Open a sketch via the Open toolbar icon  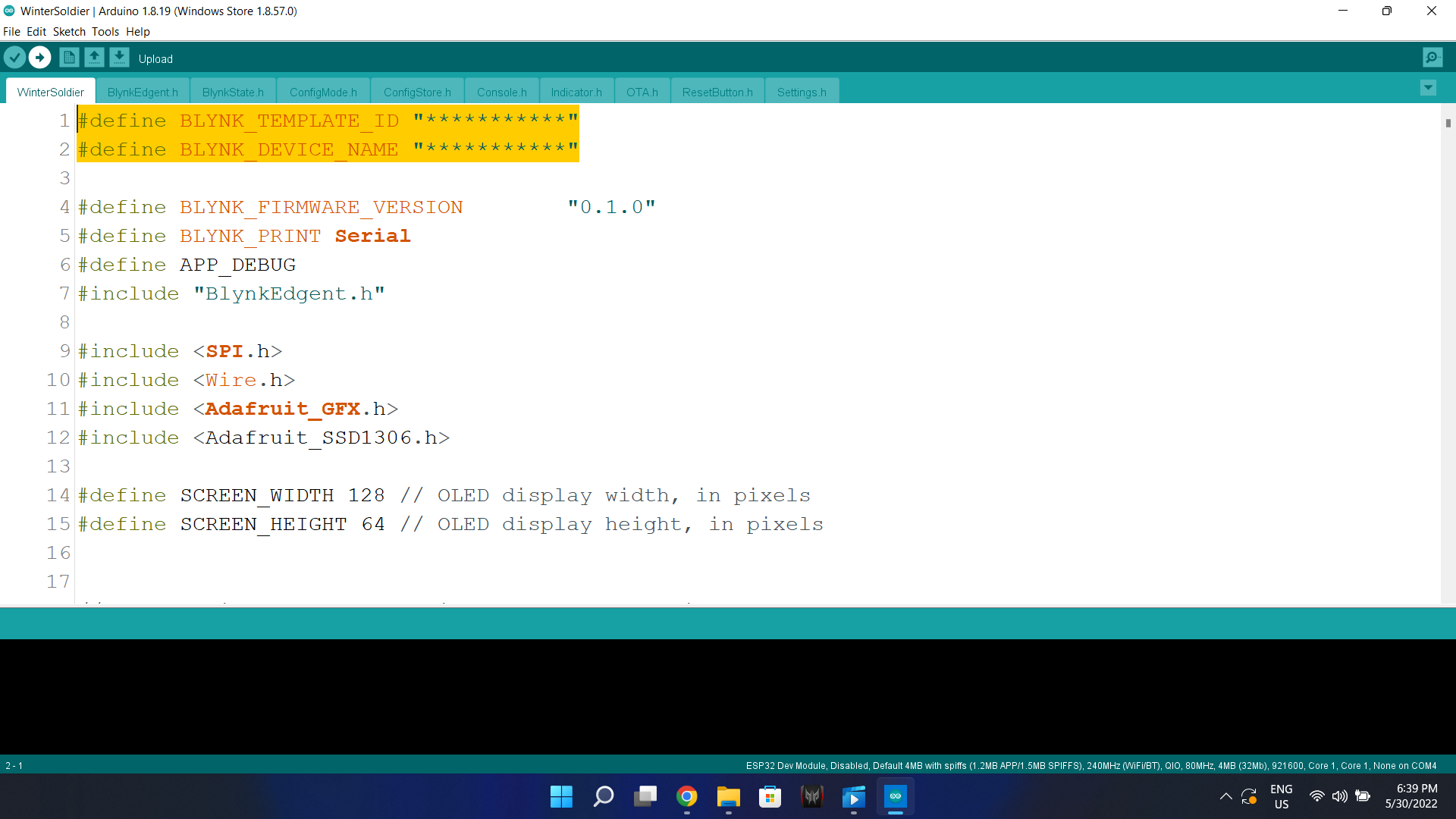pyautogui.click(x=94, y=57)
